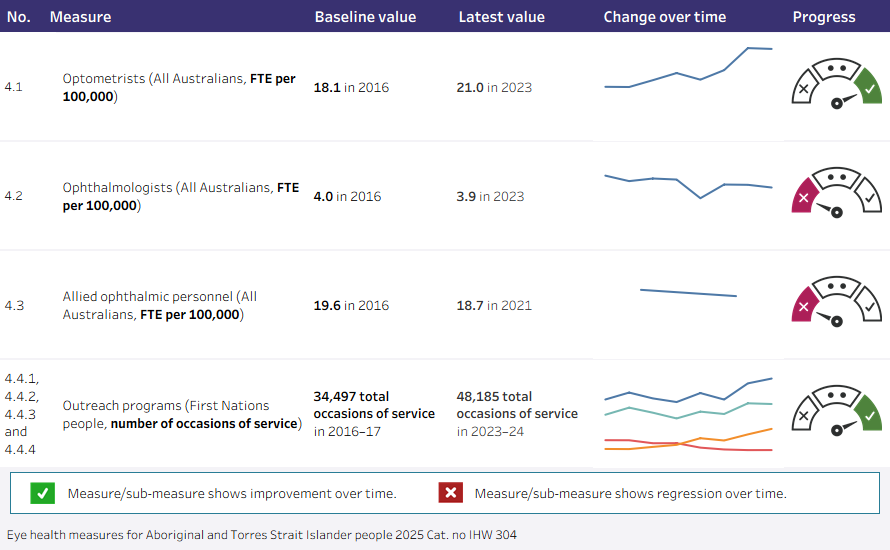Viewport: 890px width, 550px height.
Task: Click the Allied ophthalmic personnel gauge icon
Action: click(837, 301)
